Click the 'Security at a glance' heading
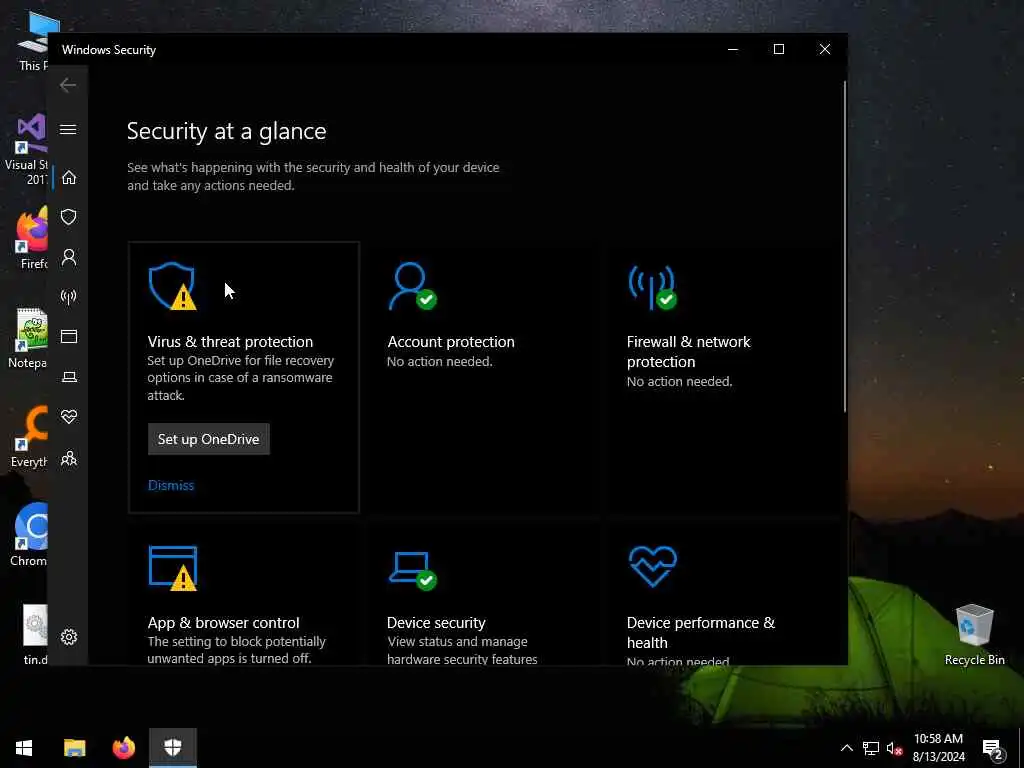The image size is (1024, 768). tap(227, 131)
